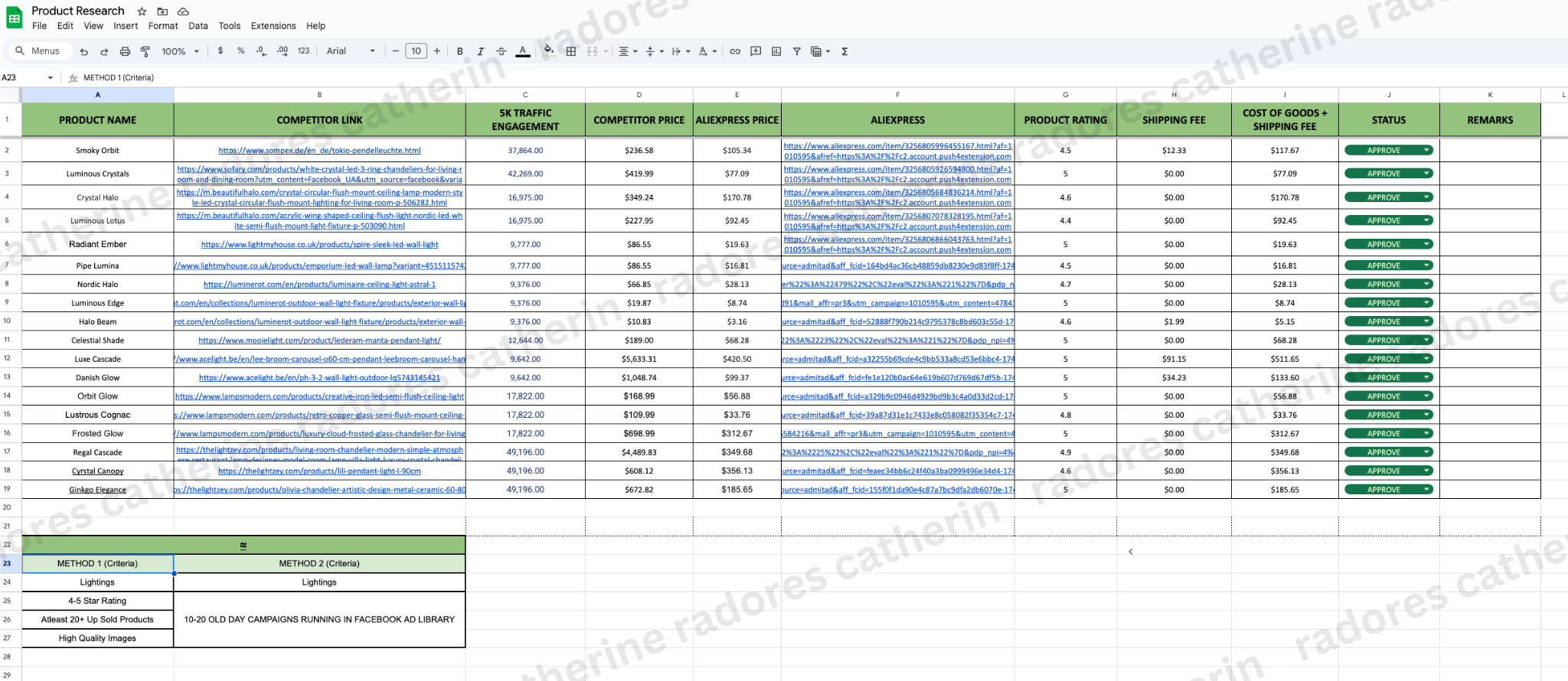
Task: Click the Functions sigma icon
Action: 844,51
